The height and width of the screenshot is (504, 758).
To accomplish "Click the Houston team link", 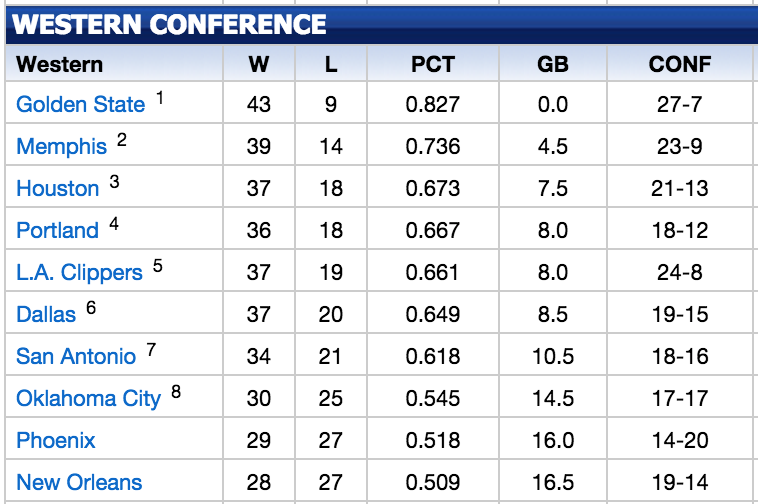I will [x=57, y=189].
